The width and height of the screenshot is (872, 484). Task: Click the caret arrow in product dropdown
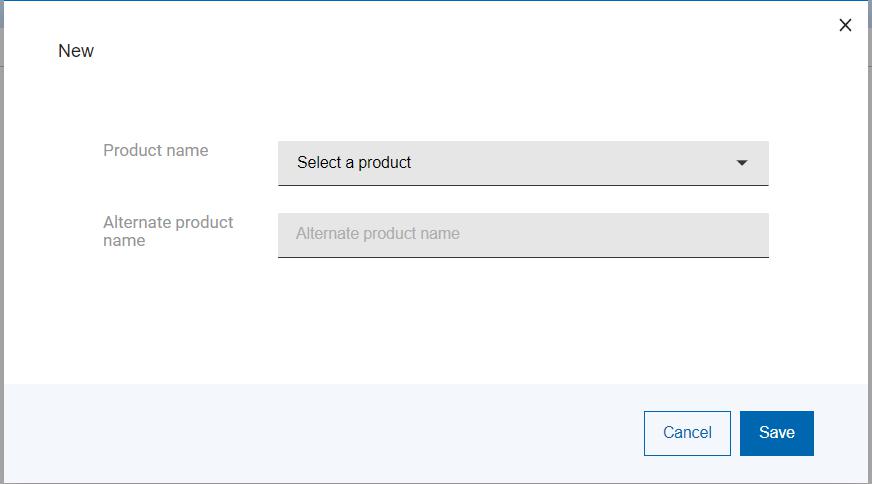tap(742, 163)
